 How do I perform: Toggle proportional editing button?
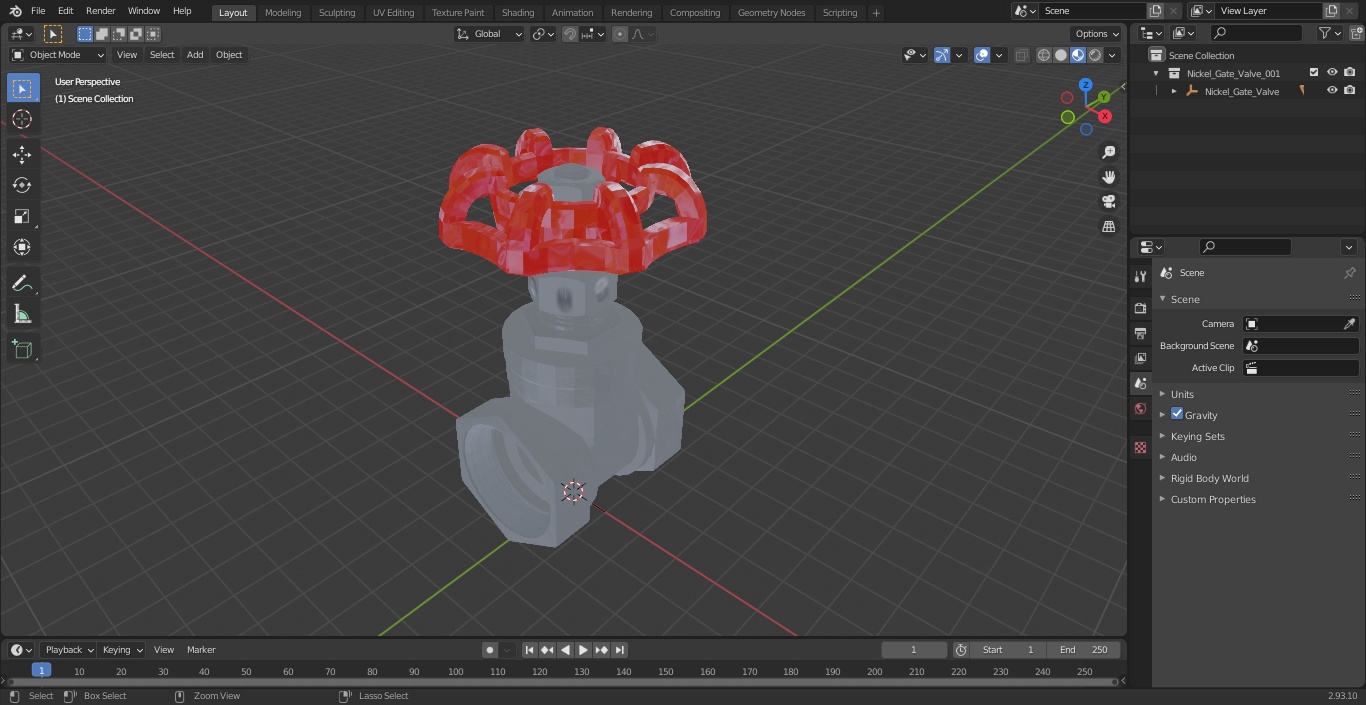point(620,34)
